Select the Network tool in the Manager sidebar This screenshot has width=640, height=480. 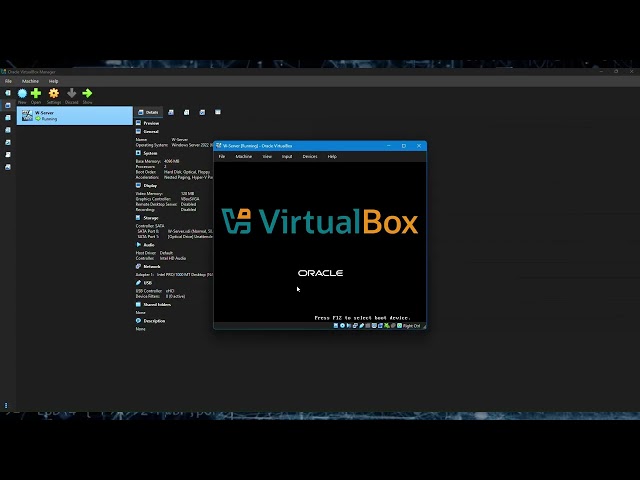coord(8,142)
